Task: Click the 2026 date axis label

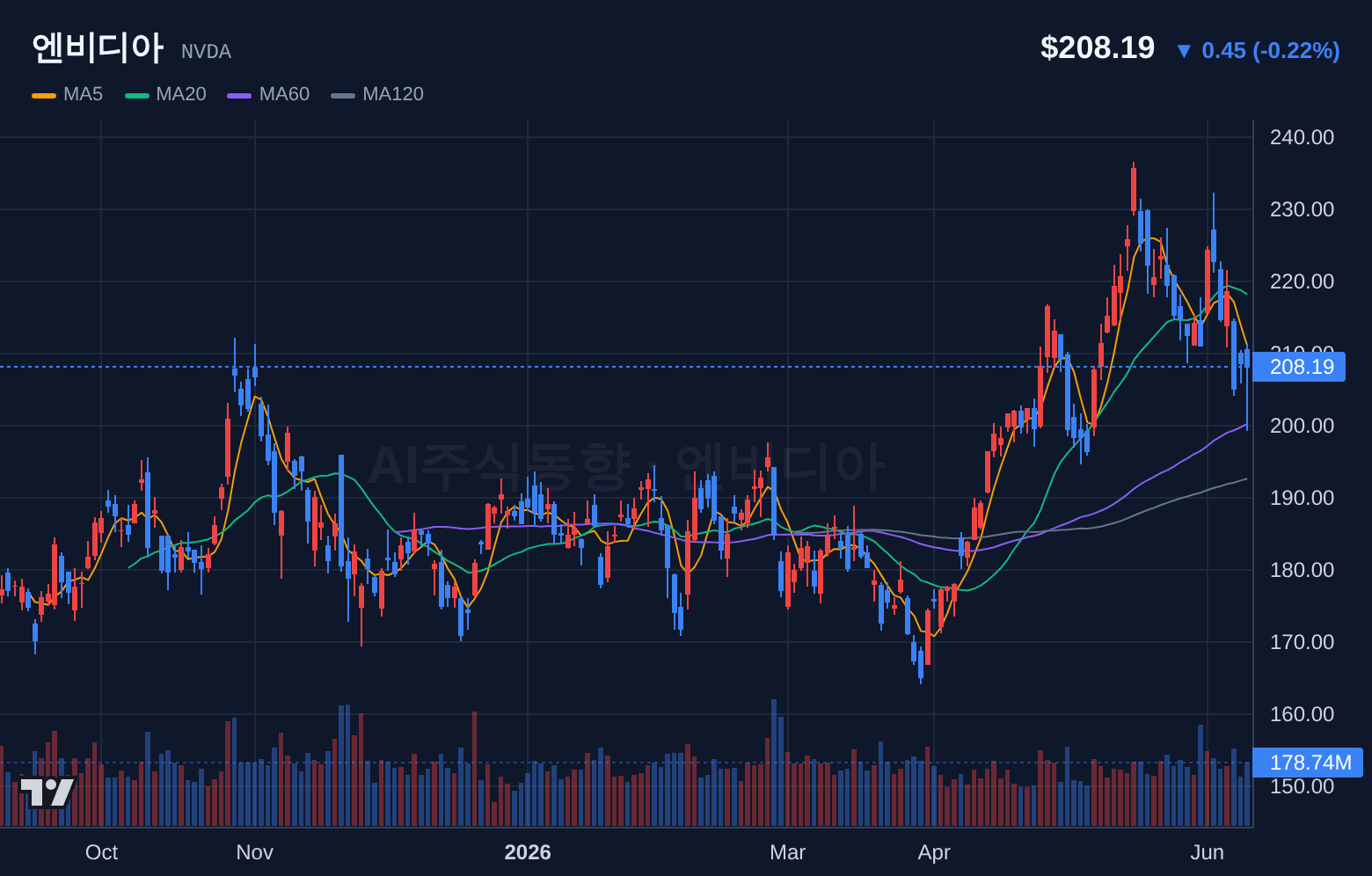Action: point(528,852)
